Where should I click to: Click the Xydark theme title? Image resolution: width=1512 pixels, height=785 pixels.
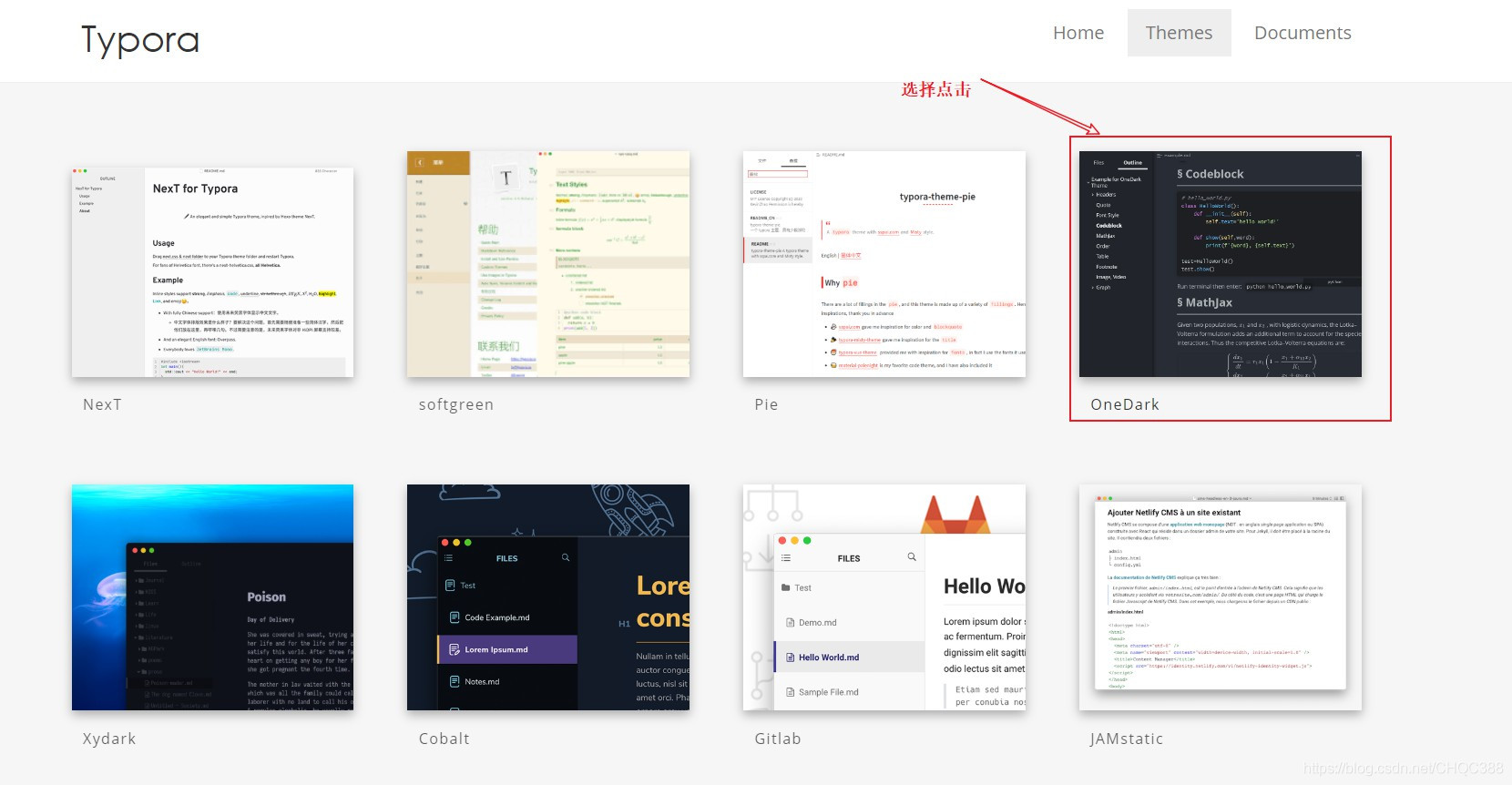(x=109, y=739)
